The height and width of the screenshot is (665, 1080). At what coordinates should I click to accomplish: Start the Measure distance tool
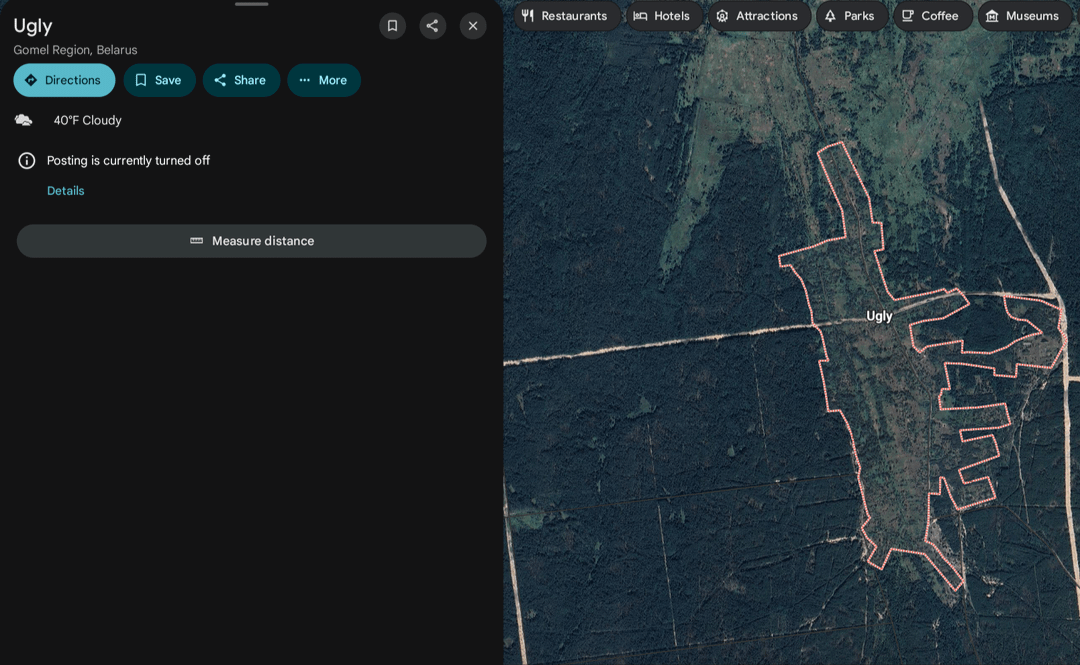pyautogui.click(x=252, y=241)
